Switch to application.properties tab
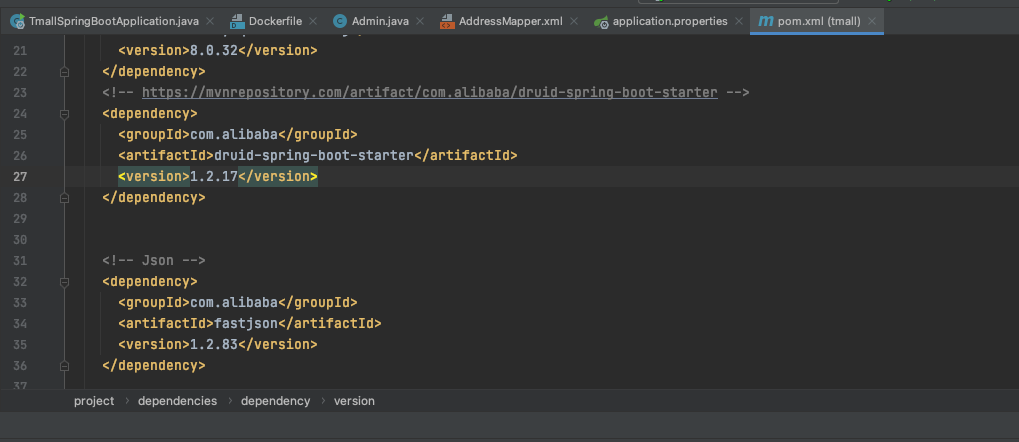Image resolution: width=1019 pixels, height=442 pixels. tap(670, 21)
